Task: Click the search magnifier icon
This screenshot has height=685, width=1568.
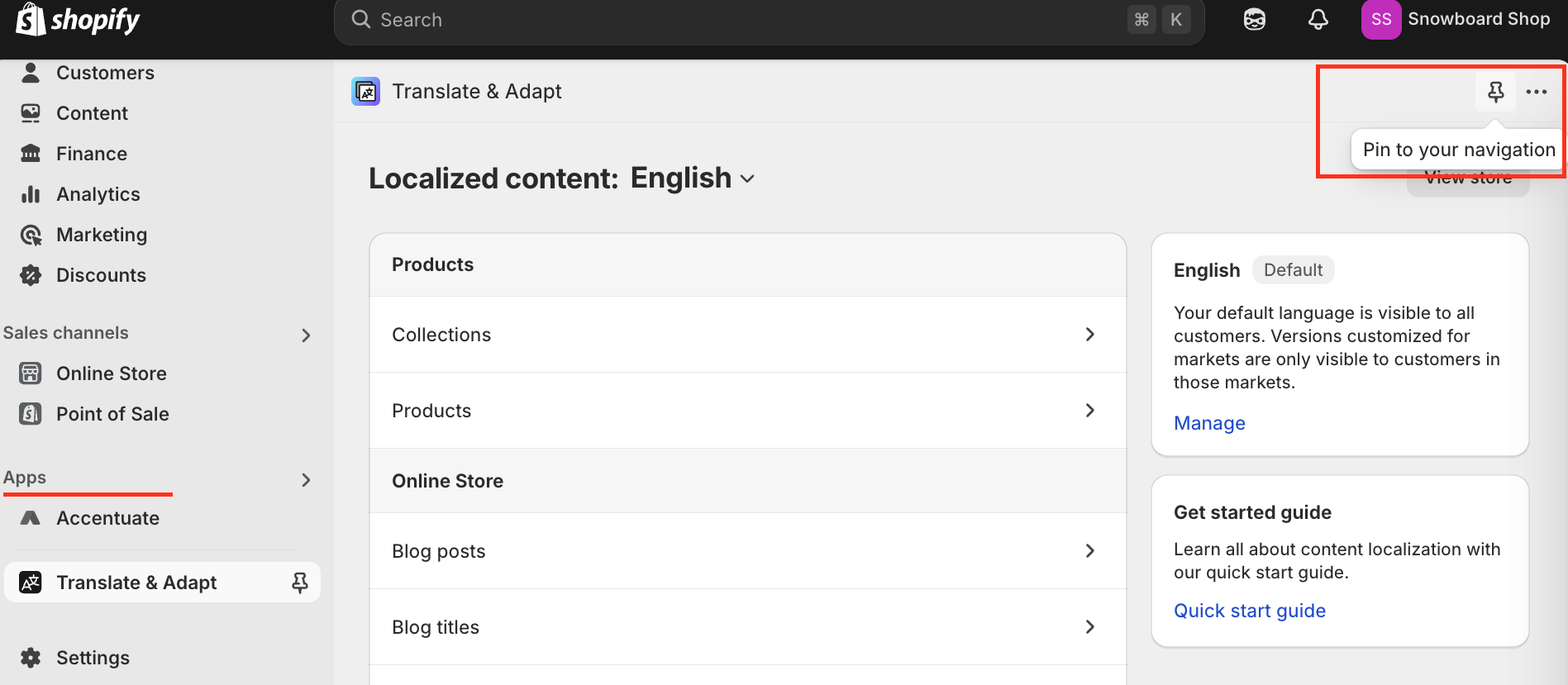Action: (x=361, y=19)
